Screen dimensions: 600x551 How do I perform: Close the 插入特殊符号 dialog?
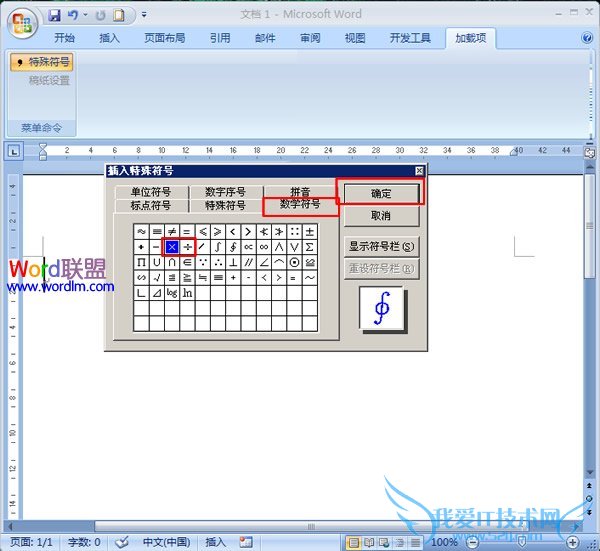tap(419, 171)
